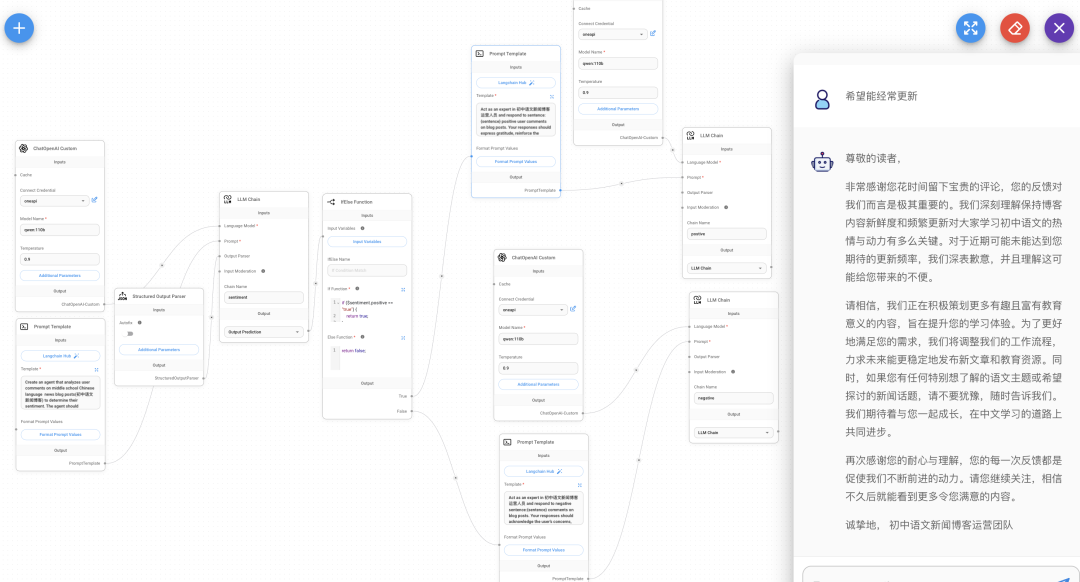Click the IfElse Function node header icon

point(330,202)
